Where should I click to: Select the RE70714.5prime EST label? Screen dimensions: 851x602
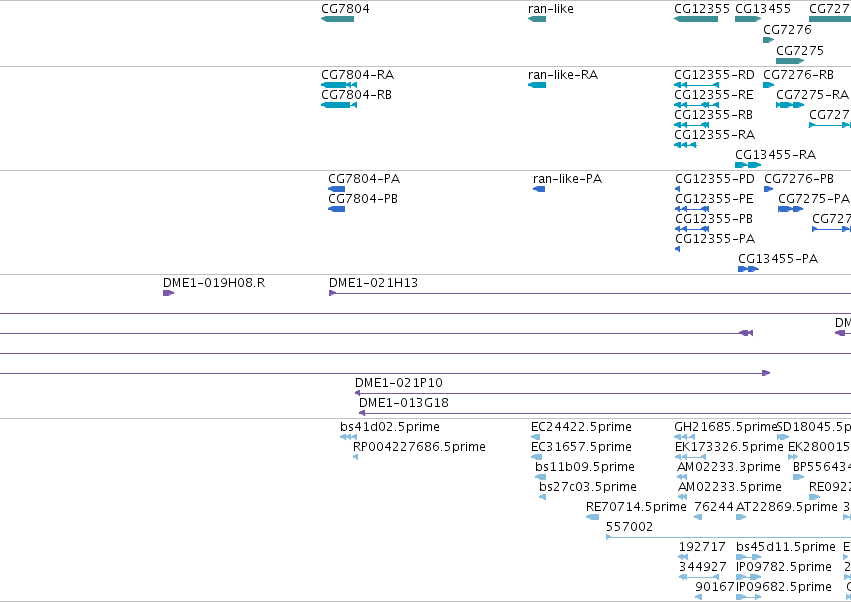coord(636,506)
